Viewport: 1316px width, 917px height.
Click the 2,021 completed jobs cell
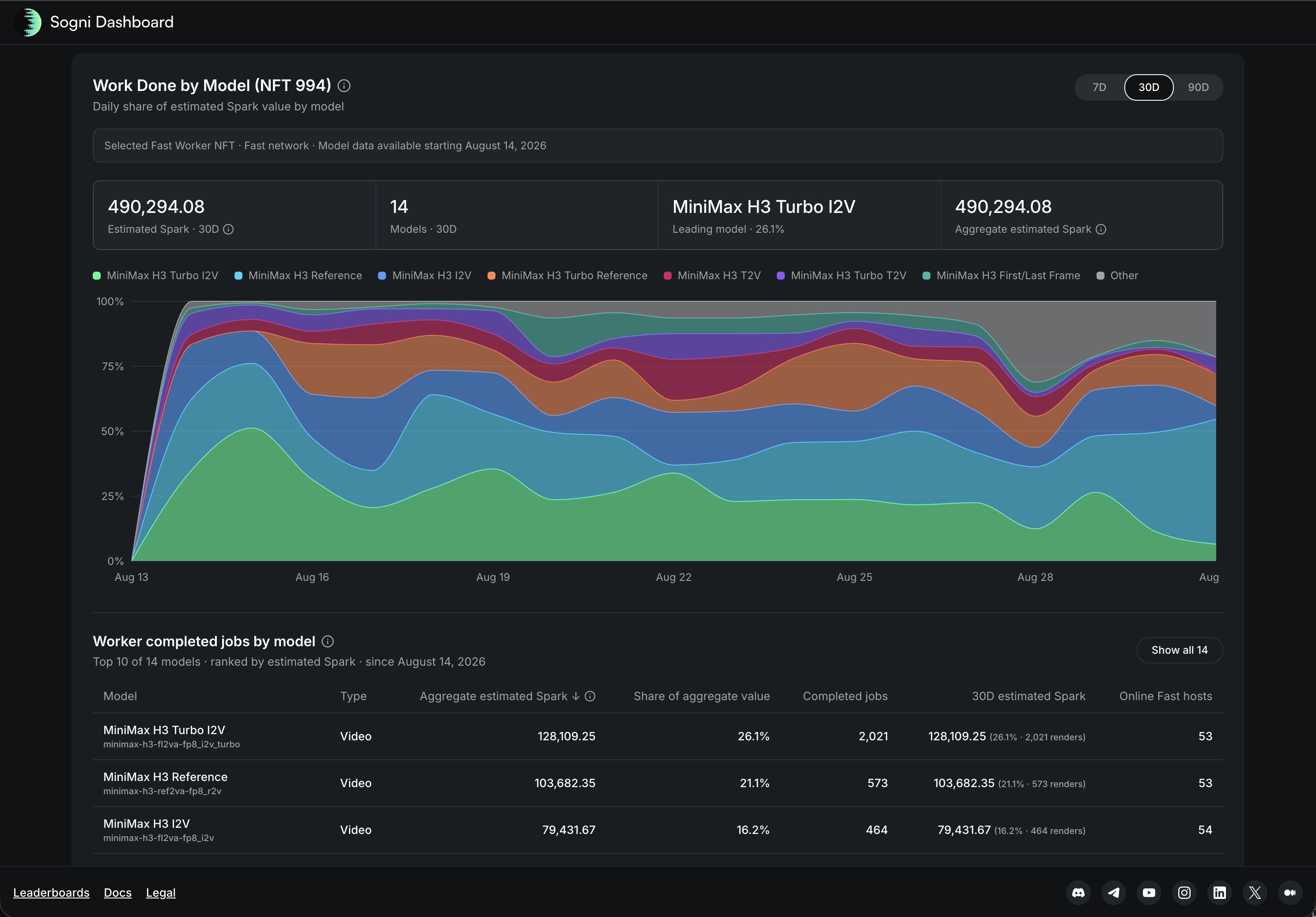click(x=873, y=736)
